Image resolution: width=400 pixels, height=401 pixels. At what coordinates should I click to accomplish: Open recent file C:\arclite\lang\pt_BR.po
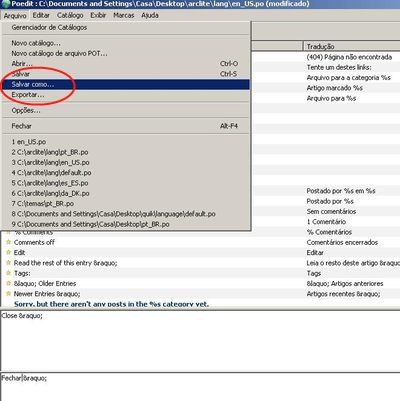126,152
